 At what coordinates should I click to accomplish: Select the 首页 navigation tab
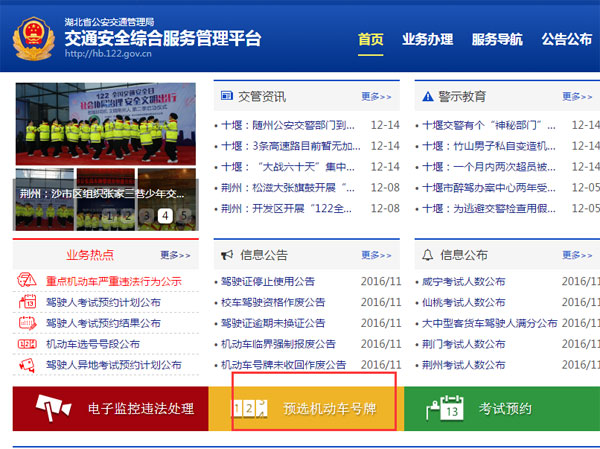coord(370,39)
